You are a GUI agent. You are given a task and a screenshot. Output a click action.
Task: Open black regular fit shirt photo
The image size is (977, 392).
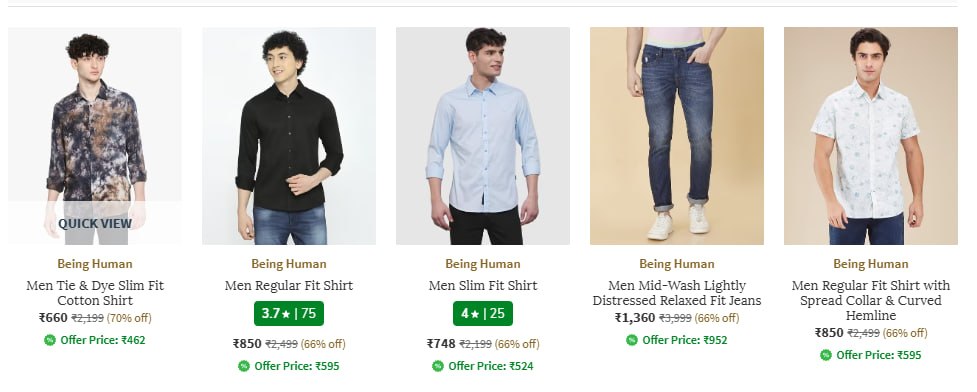[288, 136]
